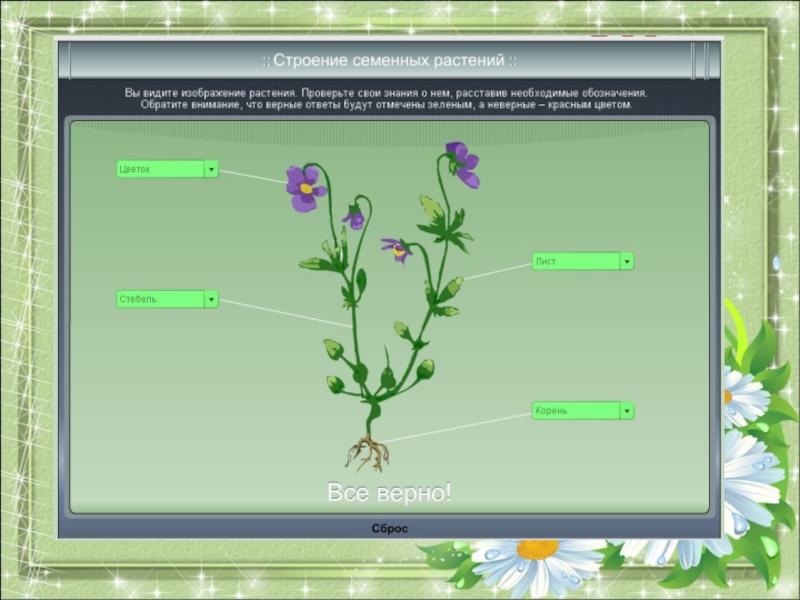Viewport: 800px width, 600px height.
Task: Open the Лист dropdown arrow
Action: point(627,261)
